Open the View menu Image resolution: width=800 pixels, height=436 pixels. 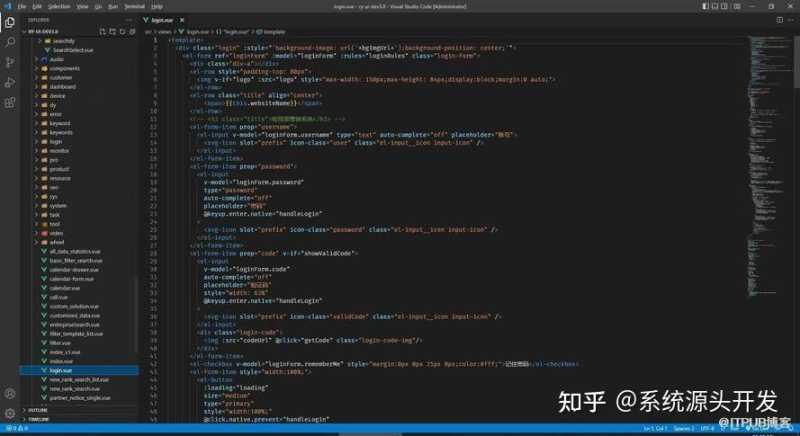click(x=82, y=7)
